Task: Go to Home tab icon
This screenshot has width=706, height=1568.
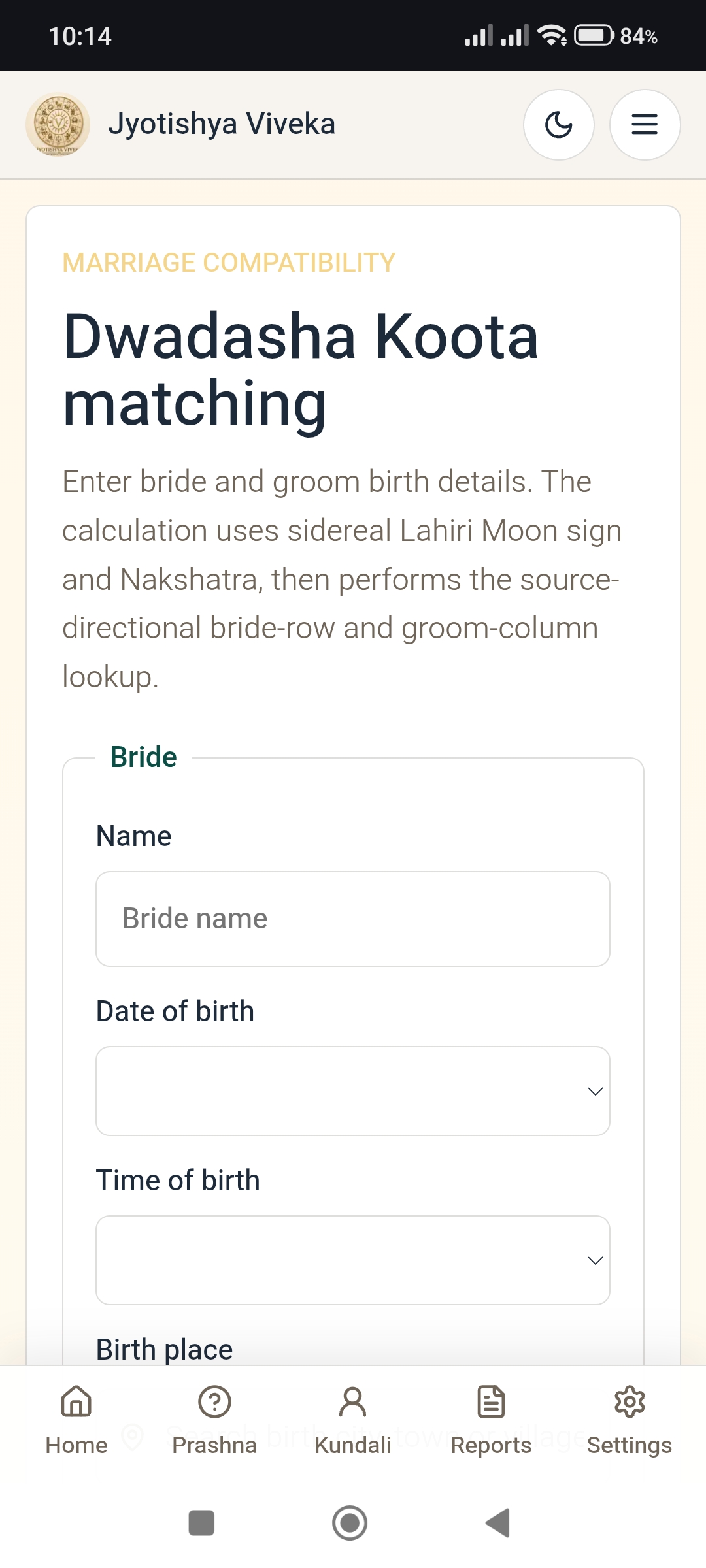Action: [76, 1401]
